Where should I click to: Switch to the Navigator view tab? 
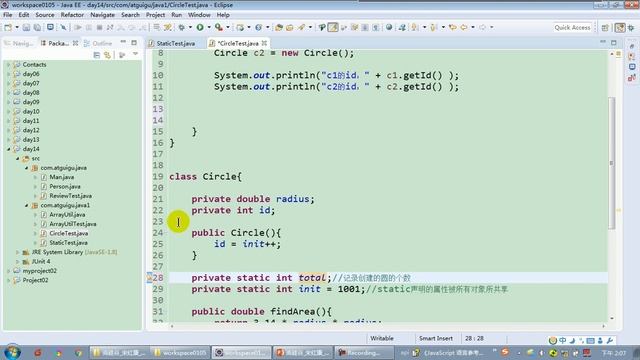19,43
